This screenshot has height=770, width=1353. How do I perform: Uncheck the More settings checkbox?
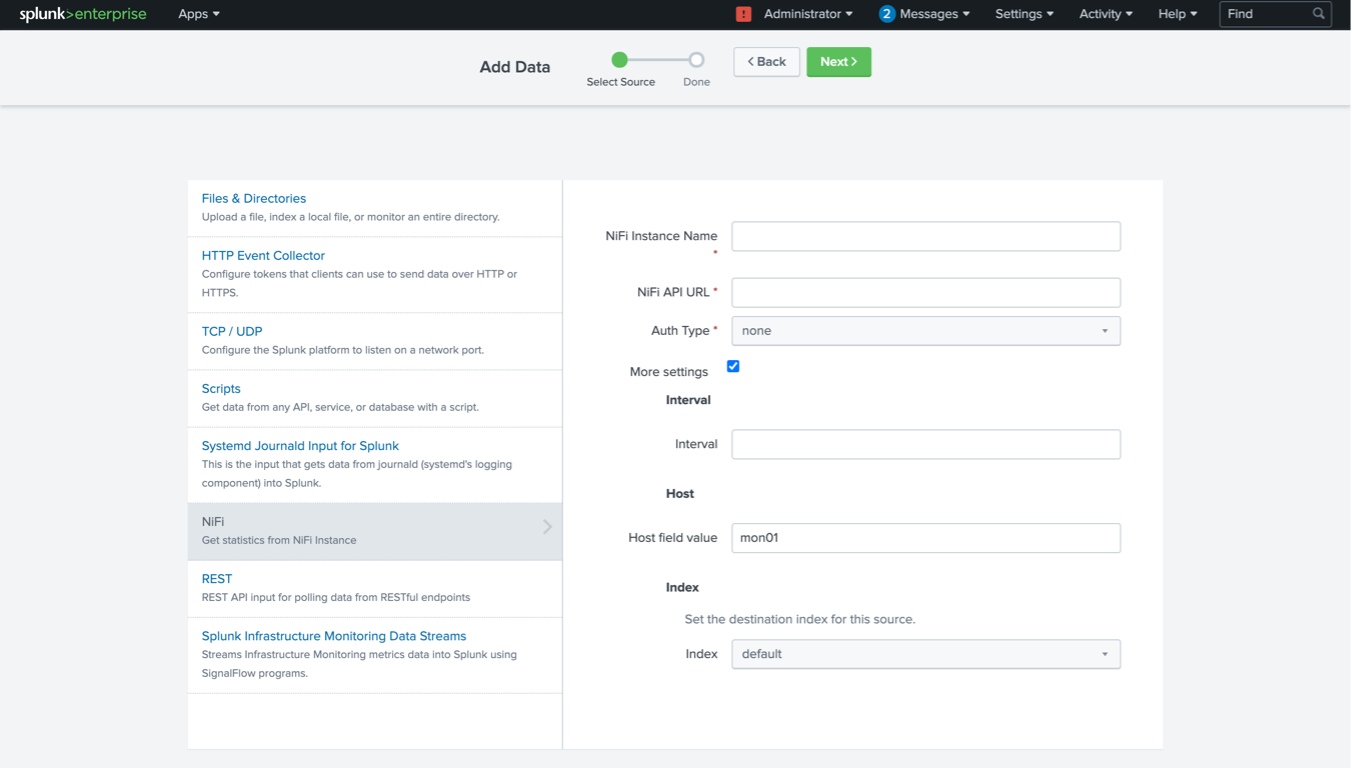(733, 367)
